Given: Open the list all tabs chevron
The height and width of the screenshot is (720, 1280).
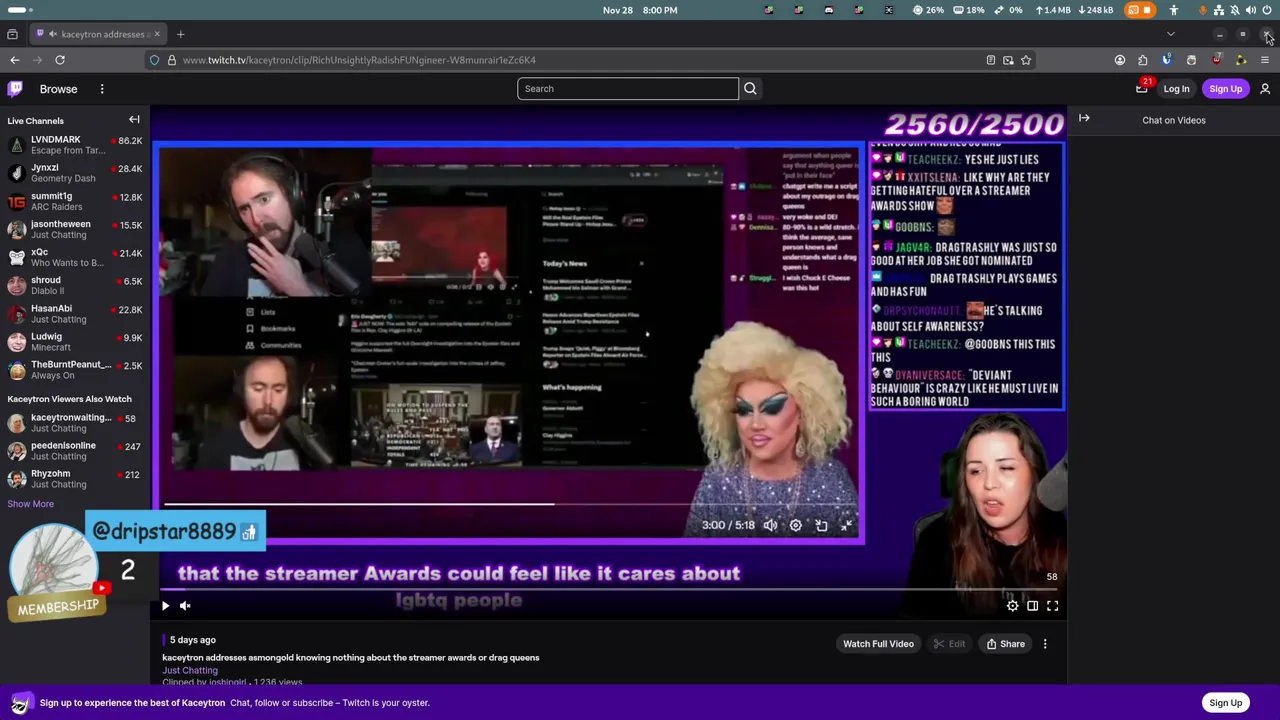Looking at the screenshot, I should [x=1171, y=34].
